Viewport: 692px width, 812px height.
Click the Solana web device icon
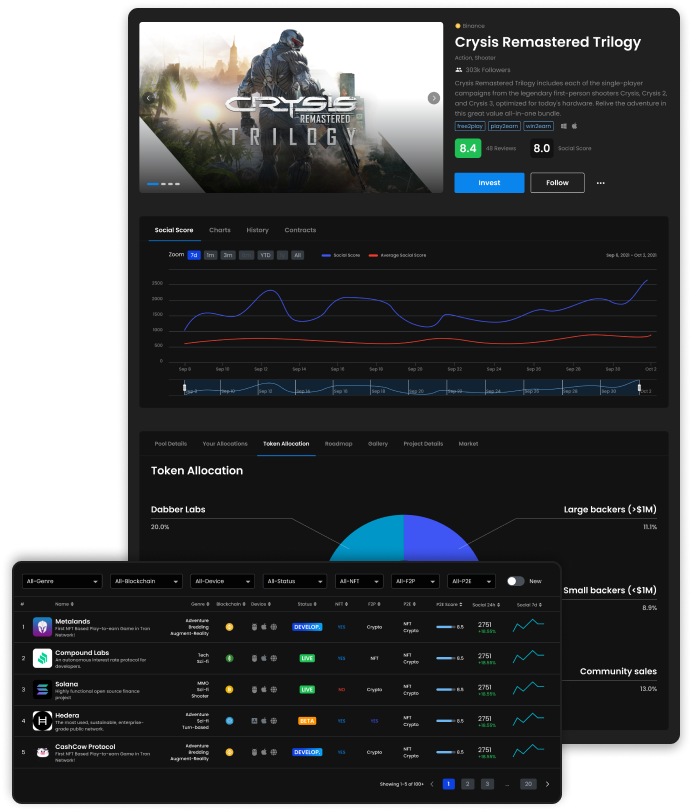pos(273,689)
